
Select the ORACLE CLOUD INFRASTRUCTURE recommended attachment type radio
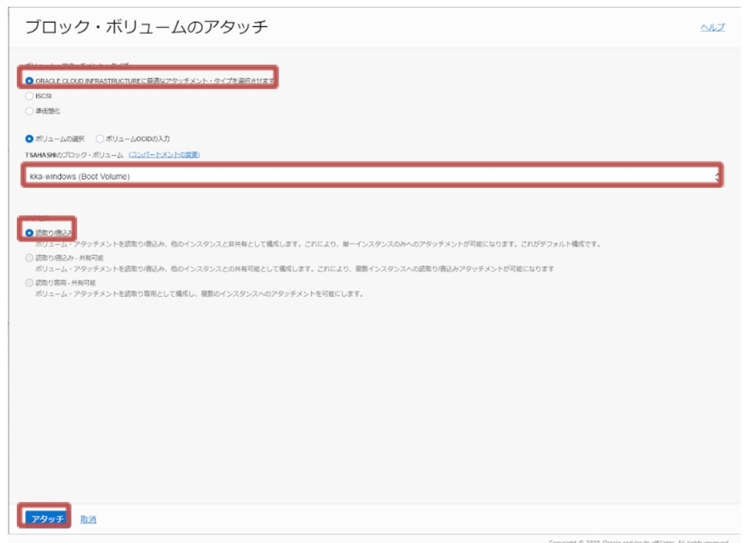pyautogui.click(x=29, y=80)
